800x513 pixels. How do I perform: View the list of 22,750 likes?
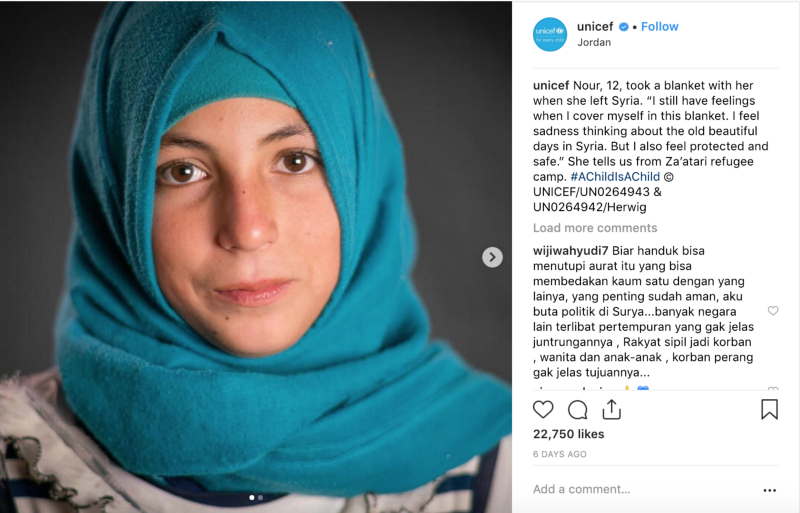568,434
